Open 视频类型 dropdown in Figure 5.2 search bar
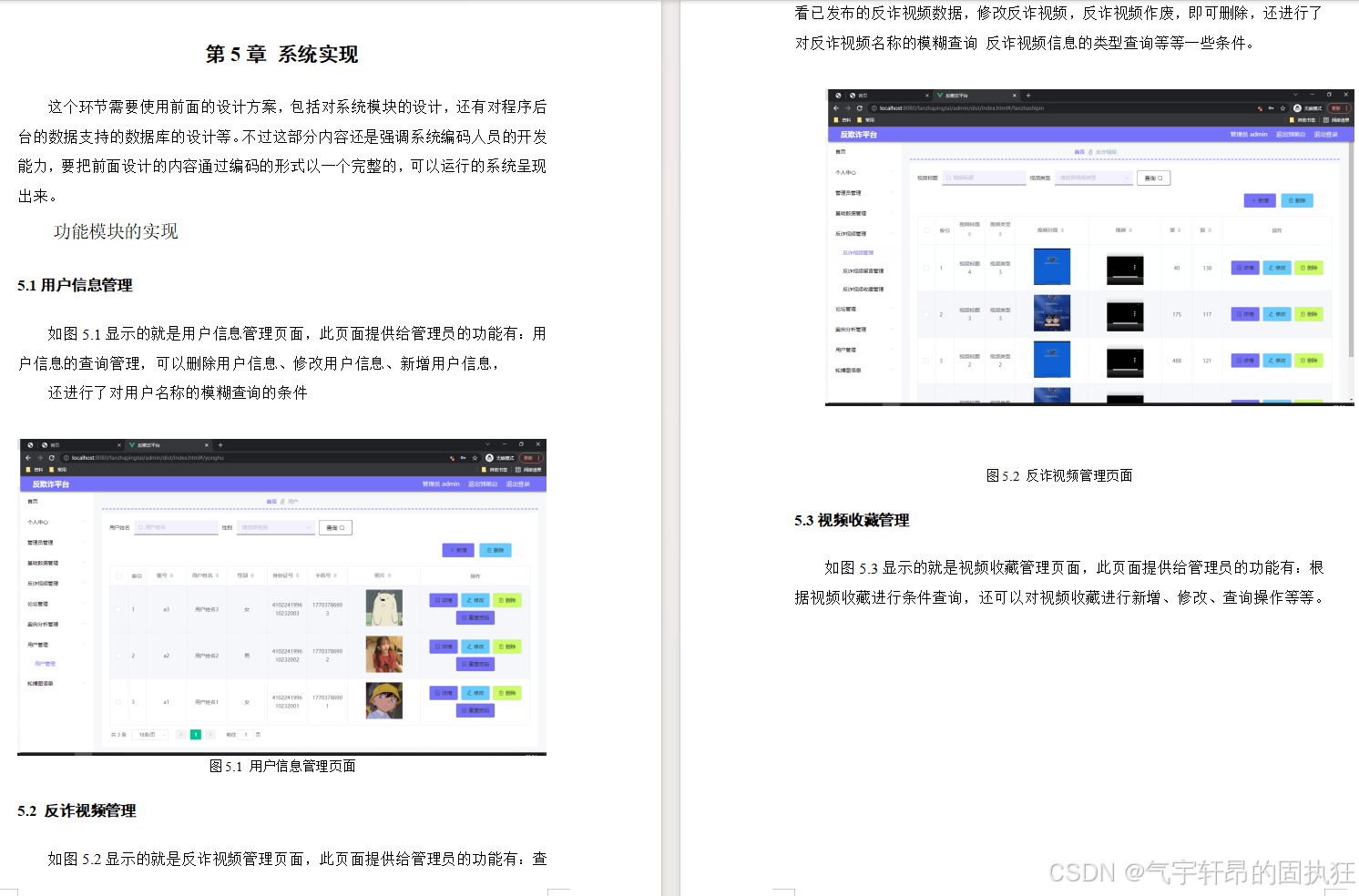This screenshot has width=1359, height=896. [1094, 178]
